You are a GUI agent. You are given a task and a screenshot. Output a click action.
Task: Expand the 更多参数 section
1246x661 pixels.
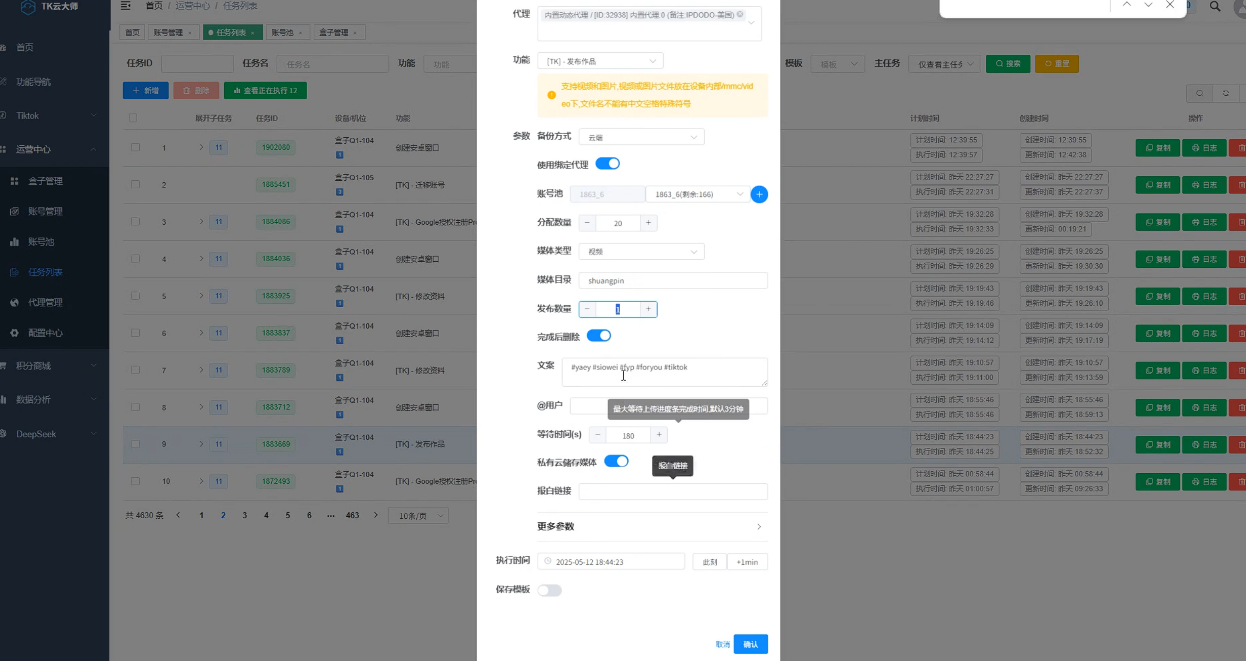(x=652, y=526)
